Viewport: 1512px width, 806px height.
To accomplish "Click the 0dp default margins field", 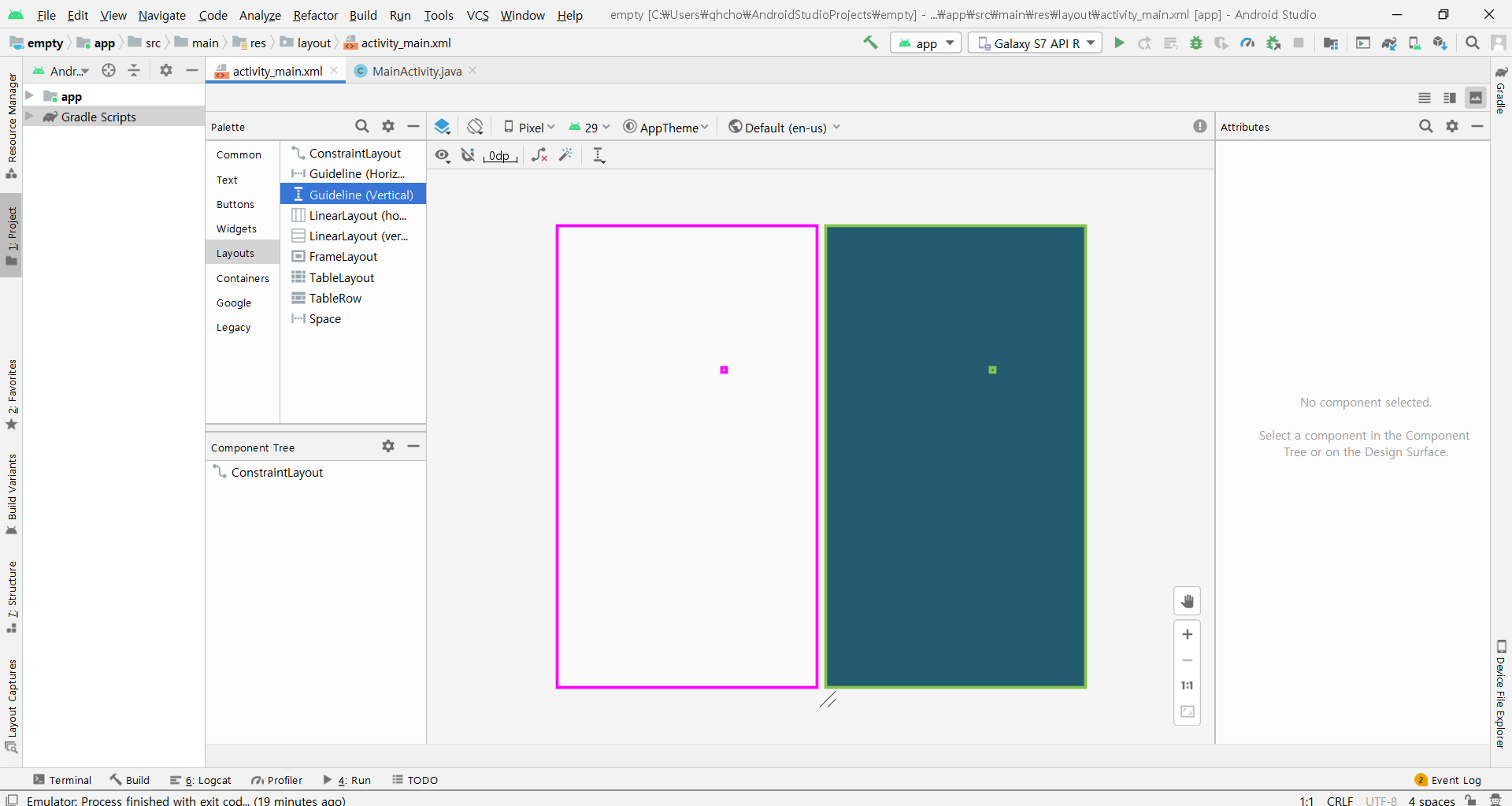I will pyautogui.click(x=499, y=156).
